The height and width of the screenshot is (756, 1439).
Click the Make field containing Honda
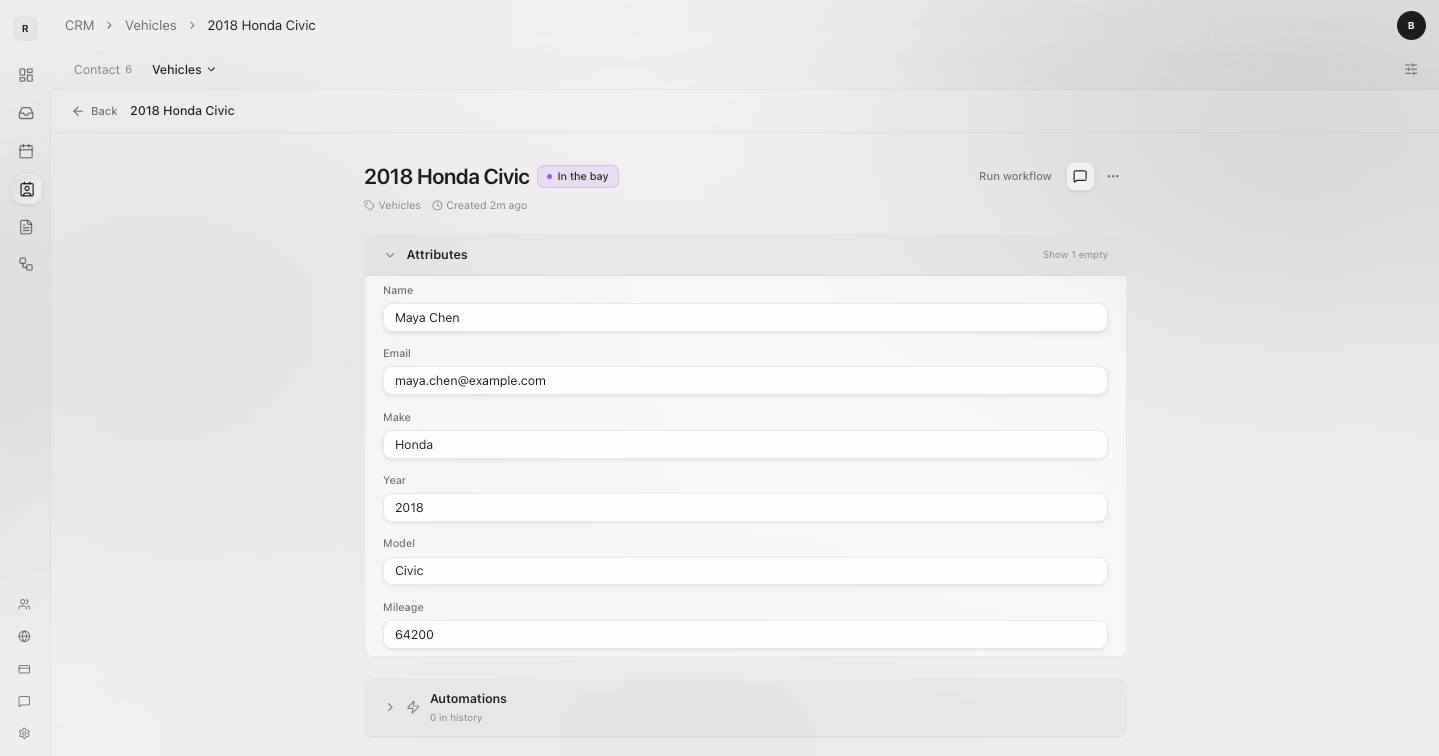pos(745,444)
